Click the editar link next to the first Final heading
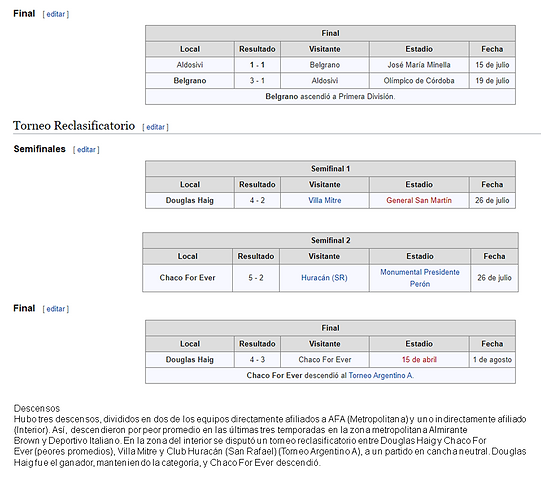 56,14
